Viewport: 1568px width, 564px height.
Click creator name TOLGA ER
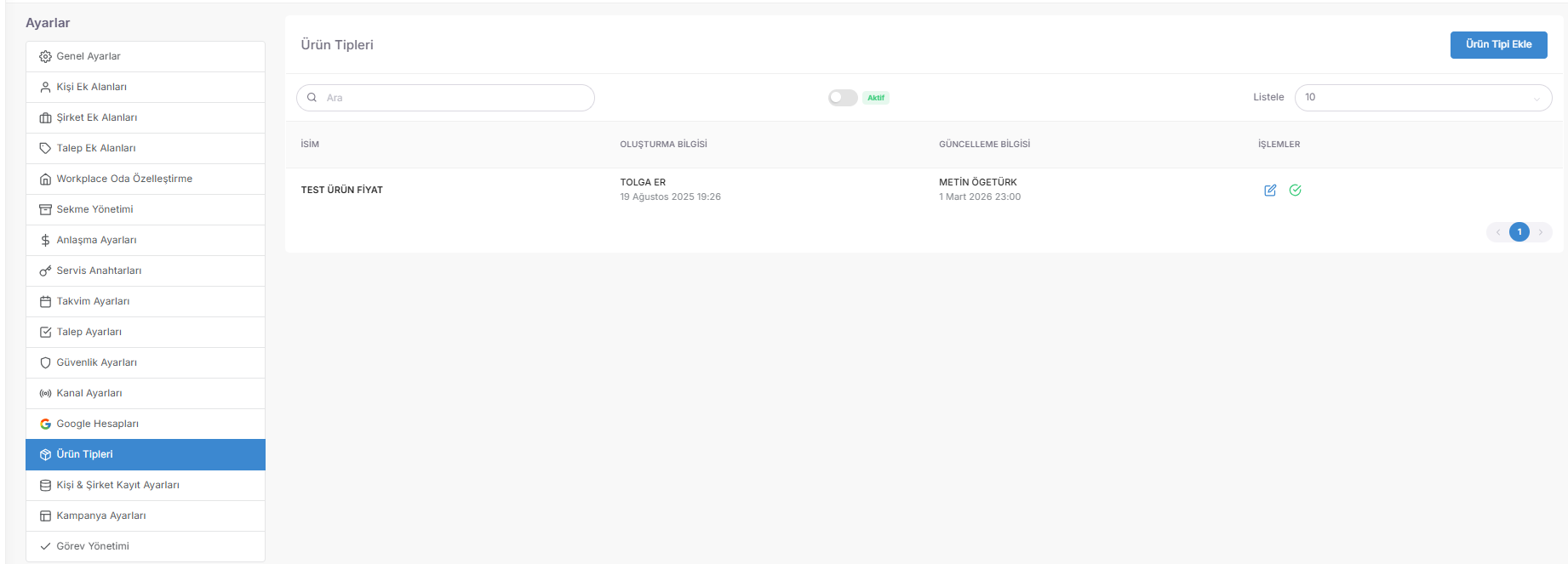(643, 182)
